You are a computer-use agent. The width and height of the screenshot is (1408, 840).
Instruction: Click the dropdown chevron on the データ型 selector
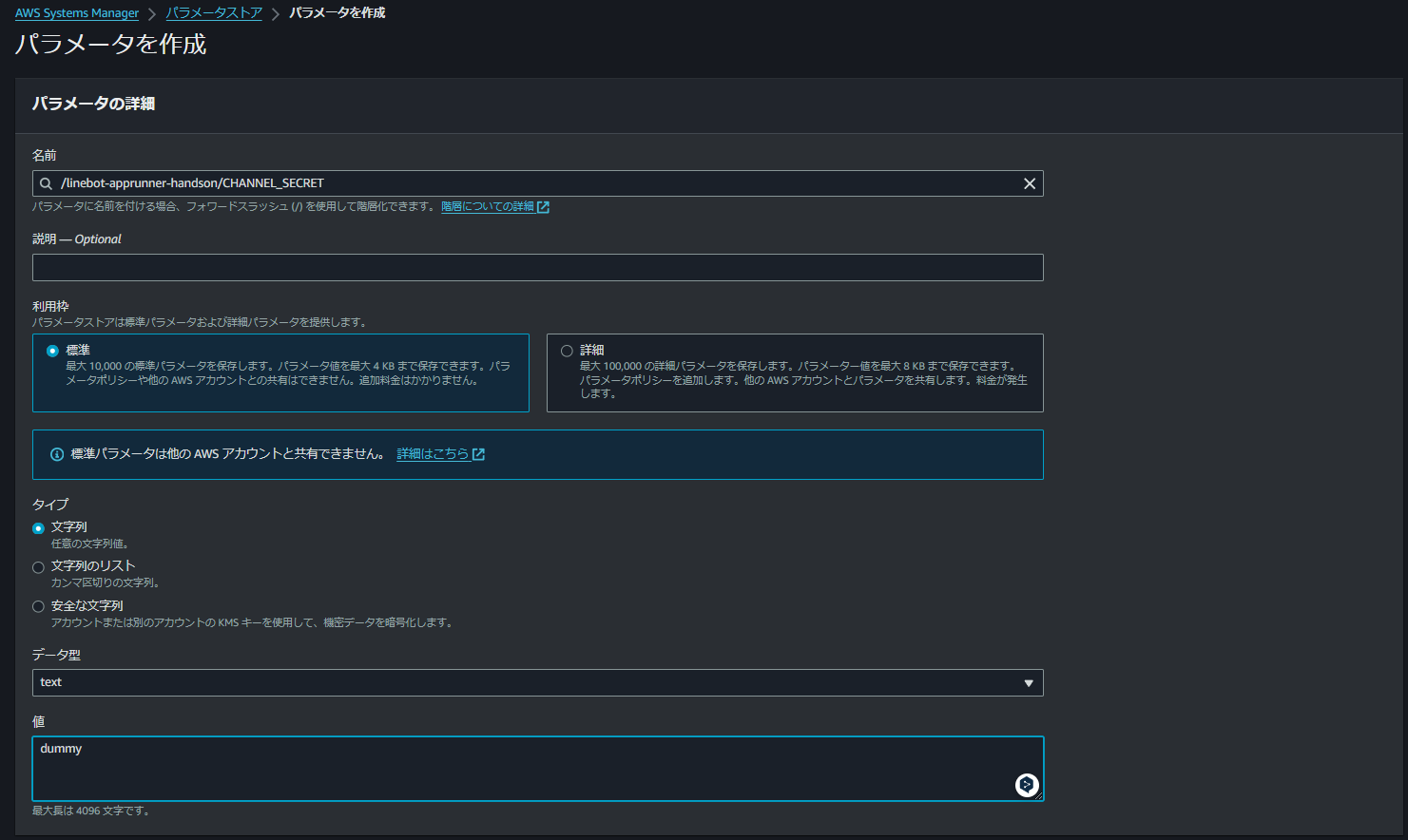[1028, 682]
